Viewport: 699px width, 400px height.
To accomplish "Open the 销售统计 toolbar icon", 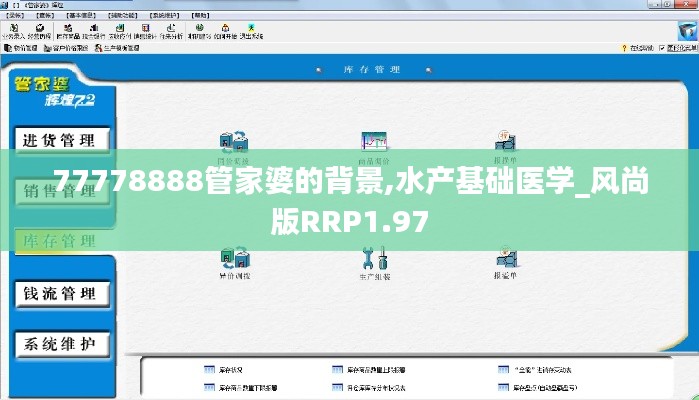I will (x=145, y=31).
